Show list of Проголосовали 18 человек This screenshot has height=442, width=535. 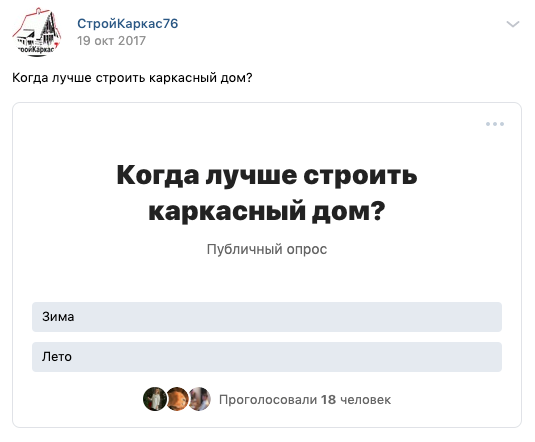pos(305,399)
